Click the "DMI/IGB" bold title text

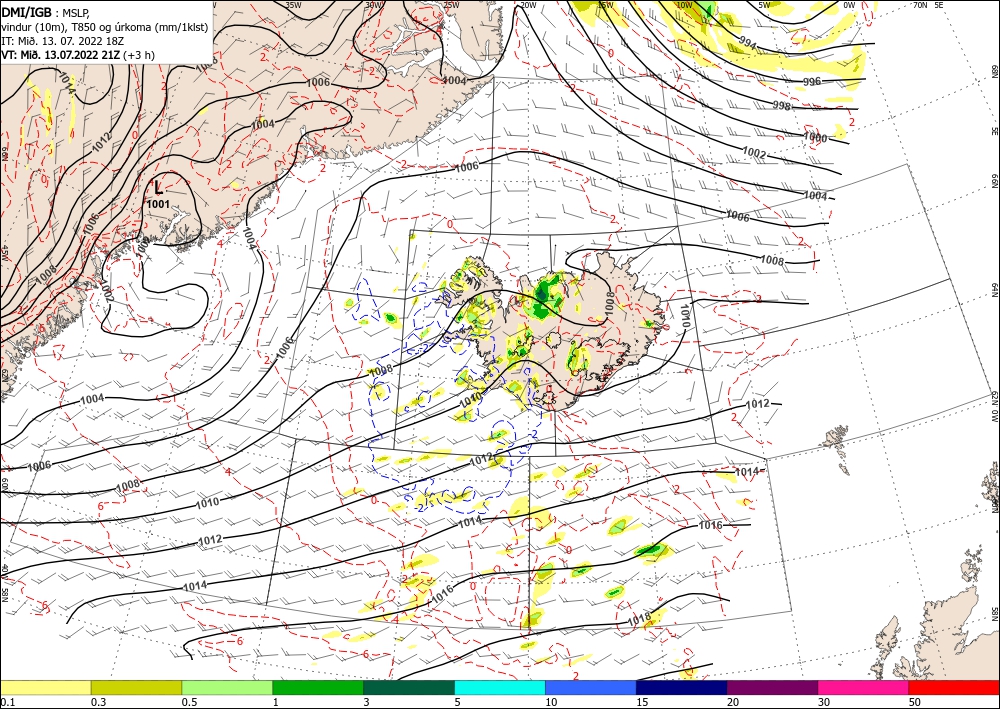coord(25,11)
